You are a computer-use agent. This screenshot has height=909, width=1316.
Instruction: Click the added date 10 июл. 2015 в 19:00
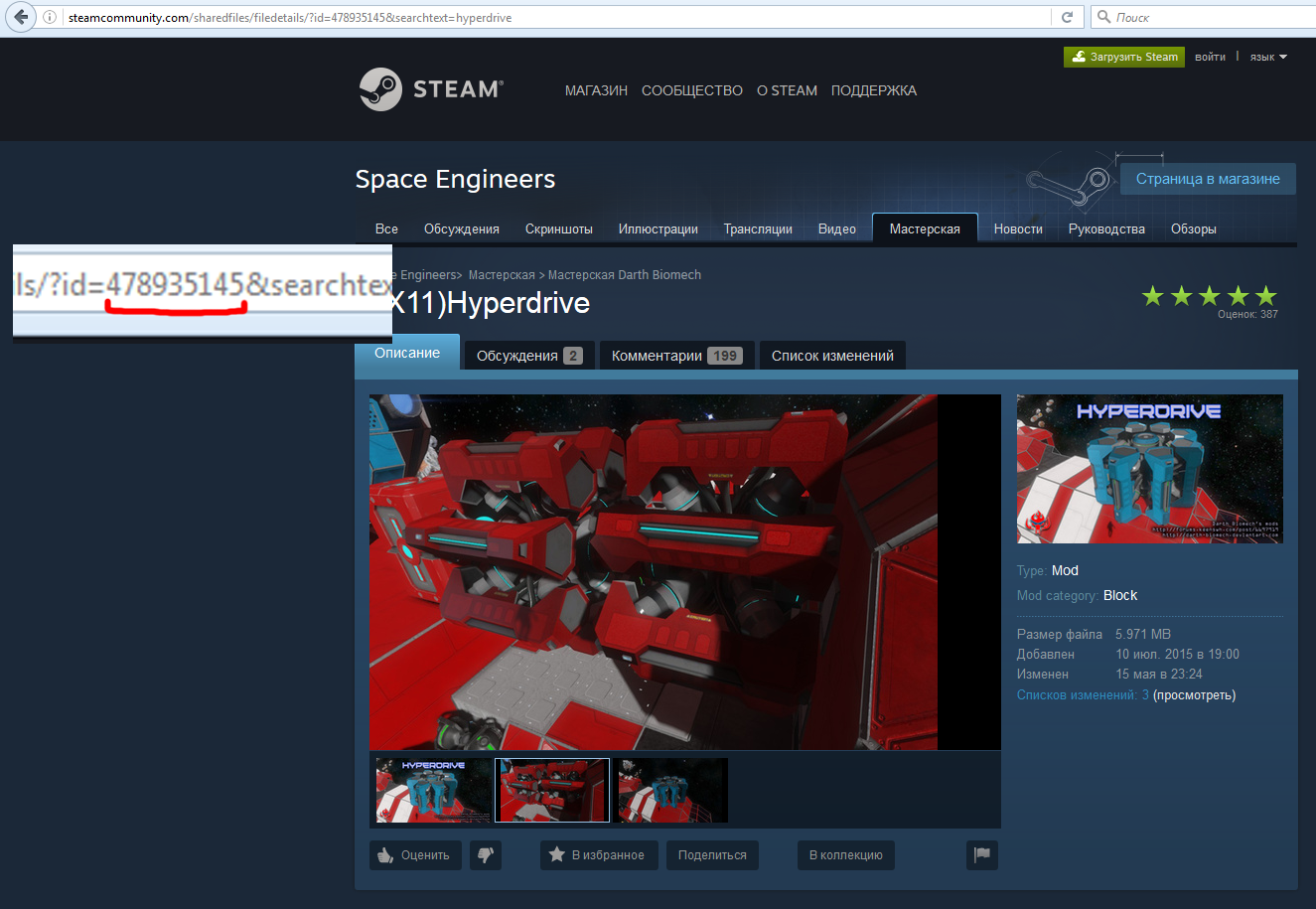(1177, 654)
